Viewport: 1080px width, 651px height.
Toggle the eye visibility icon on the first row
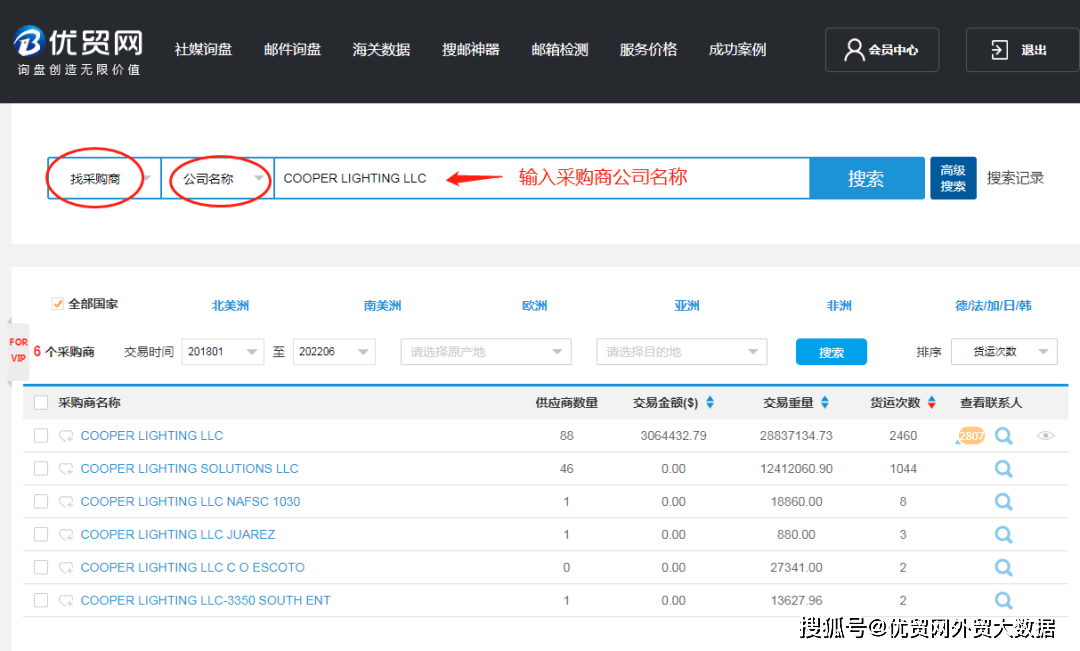(x=1046, y=435)
